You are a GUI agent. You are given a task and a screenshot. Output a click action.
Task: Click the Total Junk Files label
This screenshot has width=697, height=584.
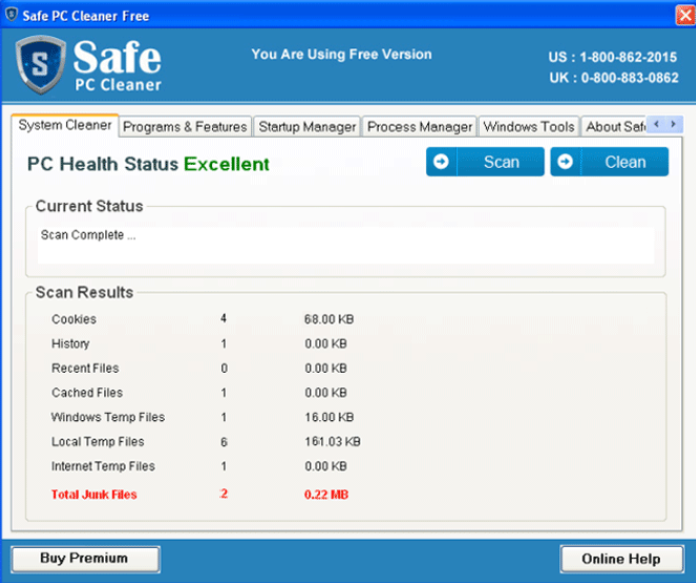click(94, 494)
